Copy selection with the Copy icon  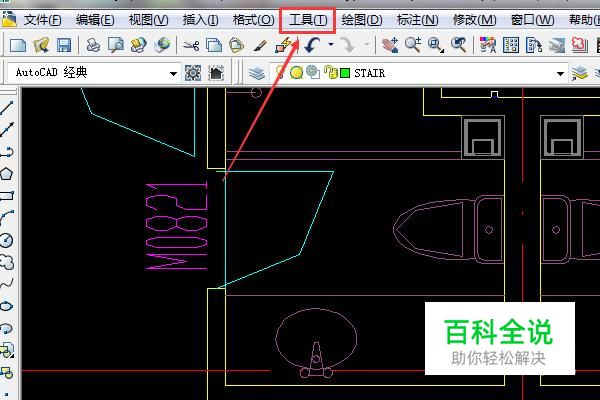(x=214, y=46)
